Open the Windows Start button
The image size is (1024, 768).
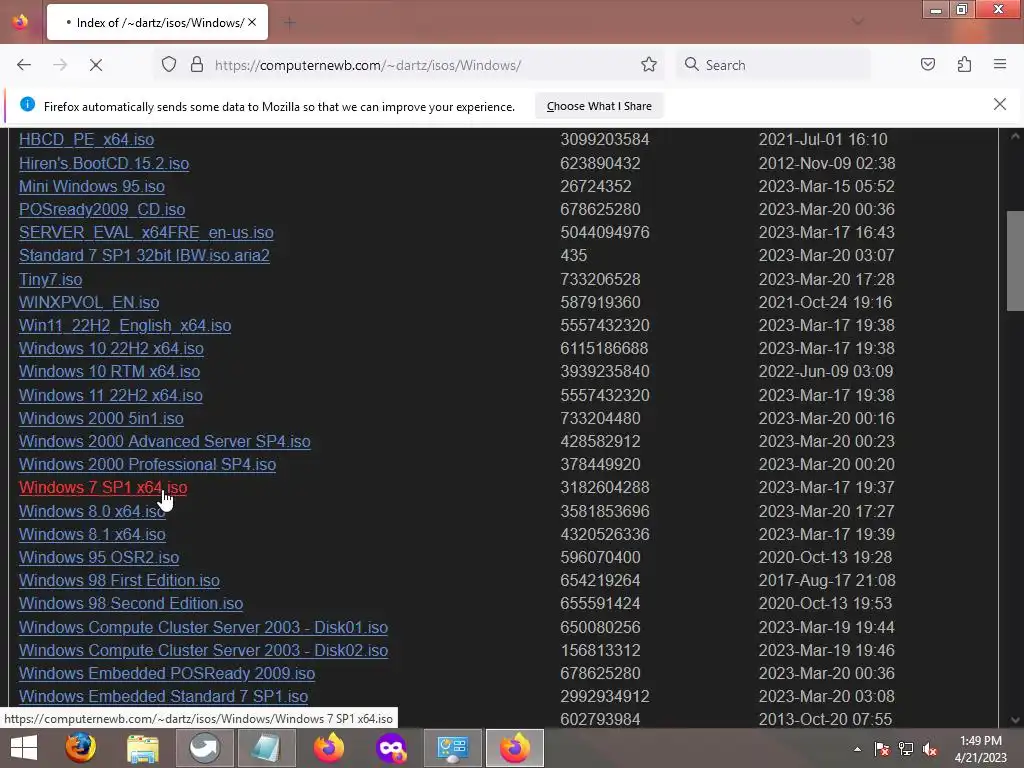click(x=24, y=748)
